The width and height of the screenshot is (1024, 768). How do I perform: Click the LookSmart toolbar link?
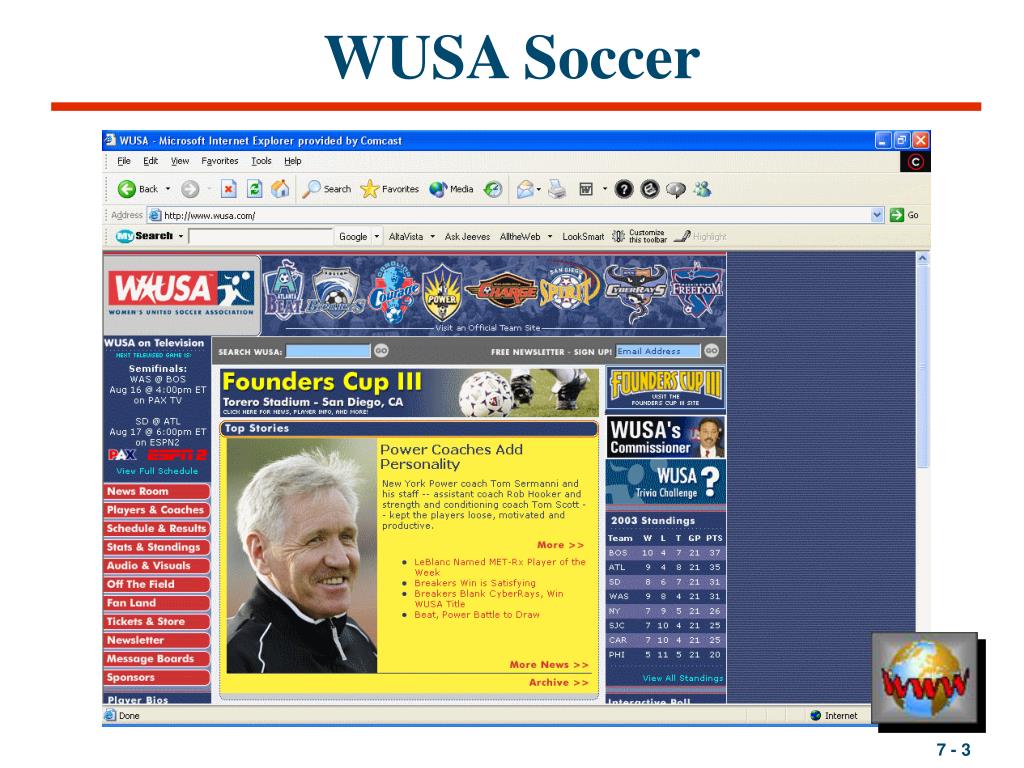click(583, 236)
